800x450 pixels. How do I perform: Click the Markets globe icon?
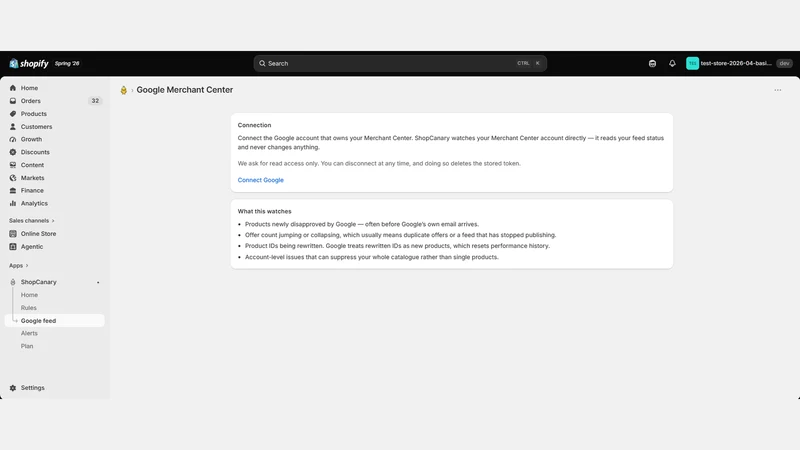pos(13,178)
